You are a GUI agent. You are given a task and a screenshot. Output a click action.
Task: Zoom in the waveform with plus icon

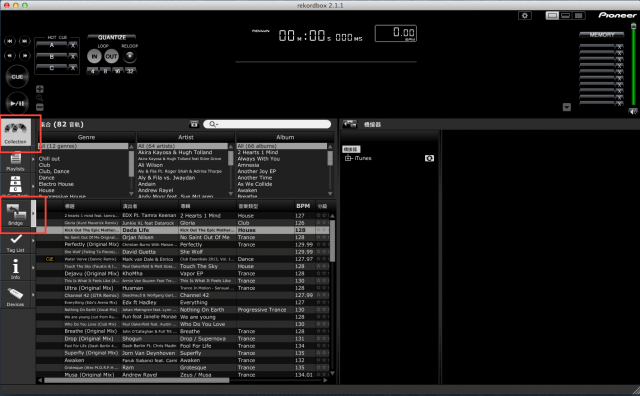click(x=40, y=89)
